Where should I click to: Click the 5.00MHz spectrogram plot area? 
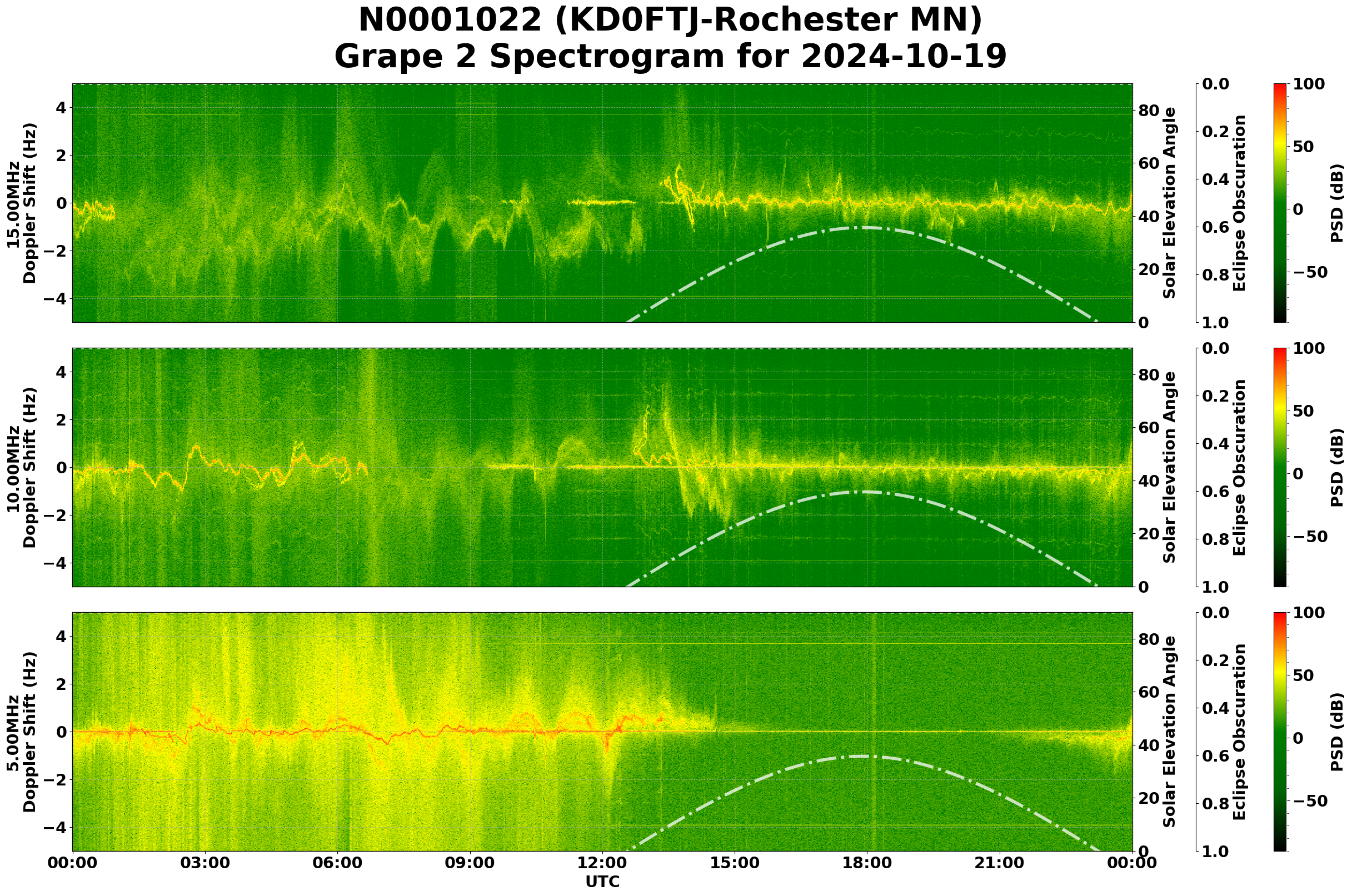coord(602,732)
